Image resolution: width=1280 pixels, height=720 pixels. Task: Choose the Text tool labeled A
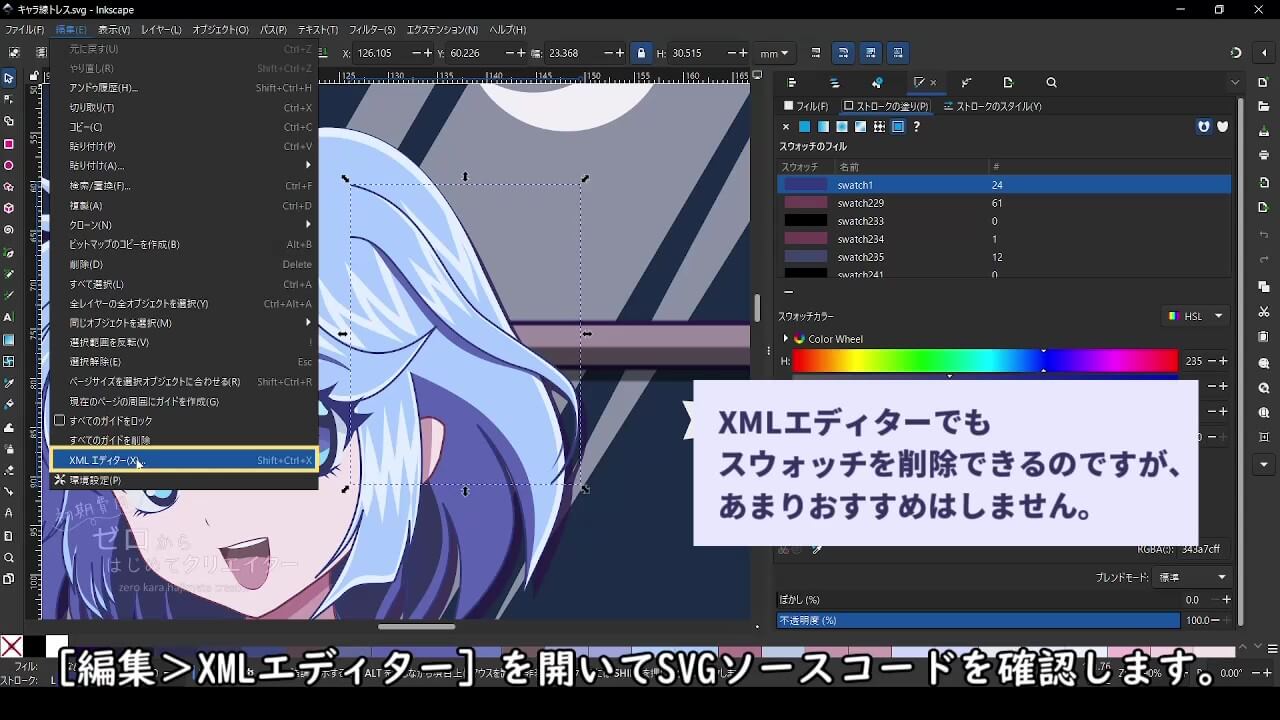9,317
